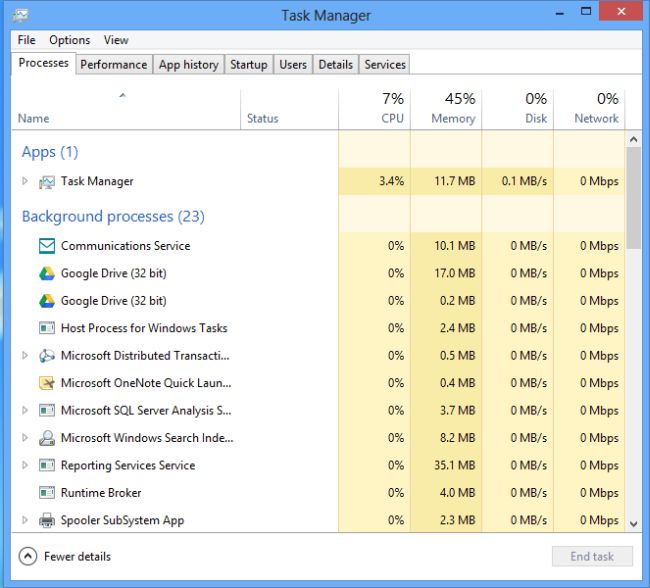This screenshot has width=650, height=588.
Task: Click the Google Drive icon in 17.0 MB row
Action: click(47, 274)
